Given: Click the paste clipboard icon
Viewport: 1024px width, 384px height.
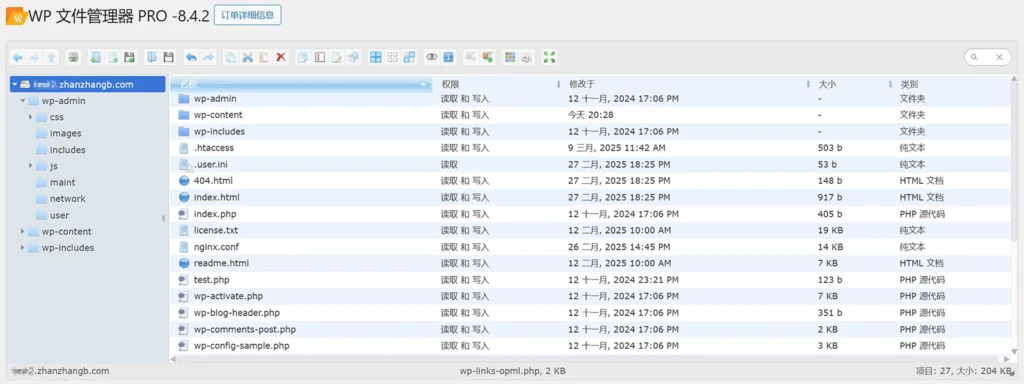Looking at the screenshot, I should (x=264, y=57).
